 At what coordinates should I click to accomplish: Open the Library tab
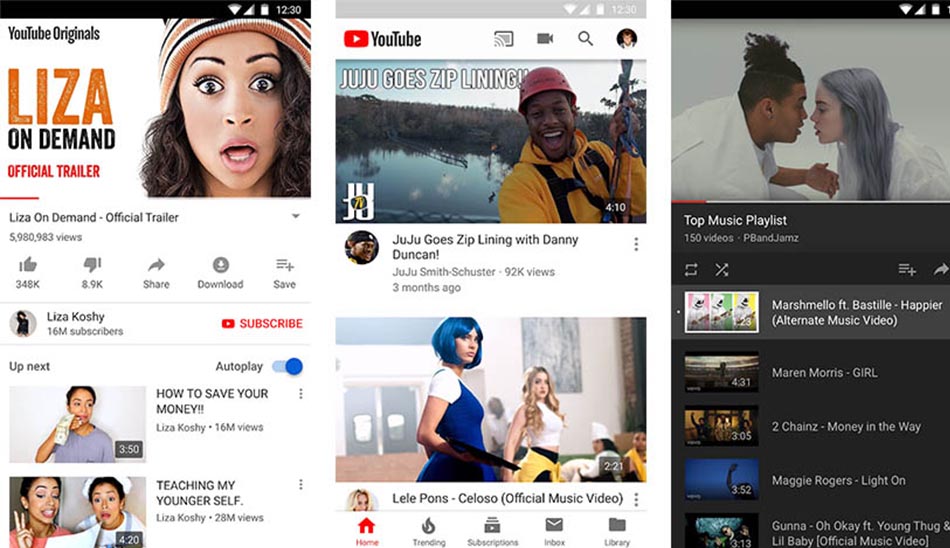[x=617, y=532]
